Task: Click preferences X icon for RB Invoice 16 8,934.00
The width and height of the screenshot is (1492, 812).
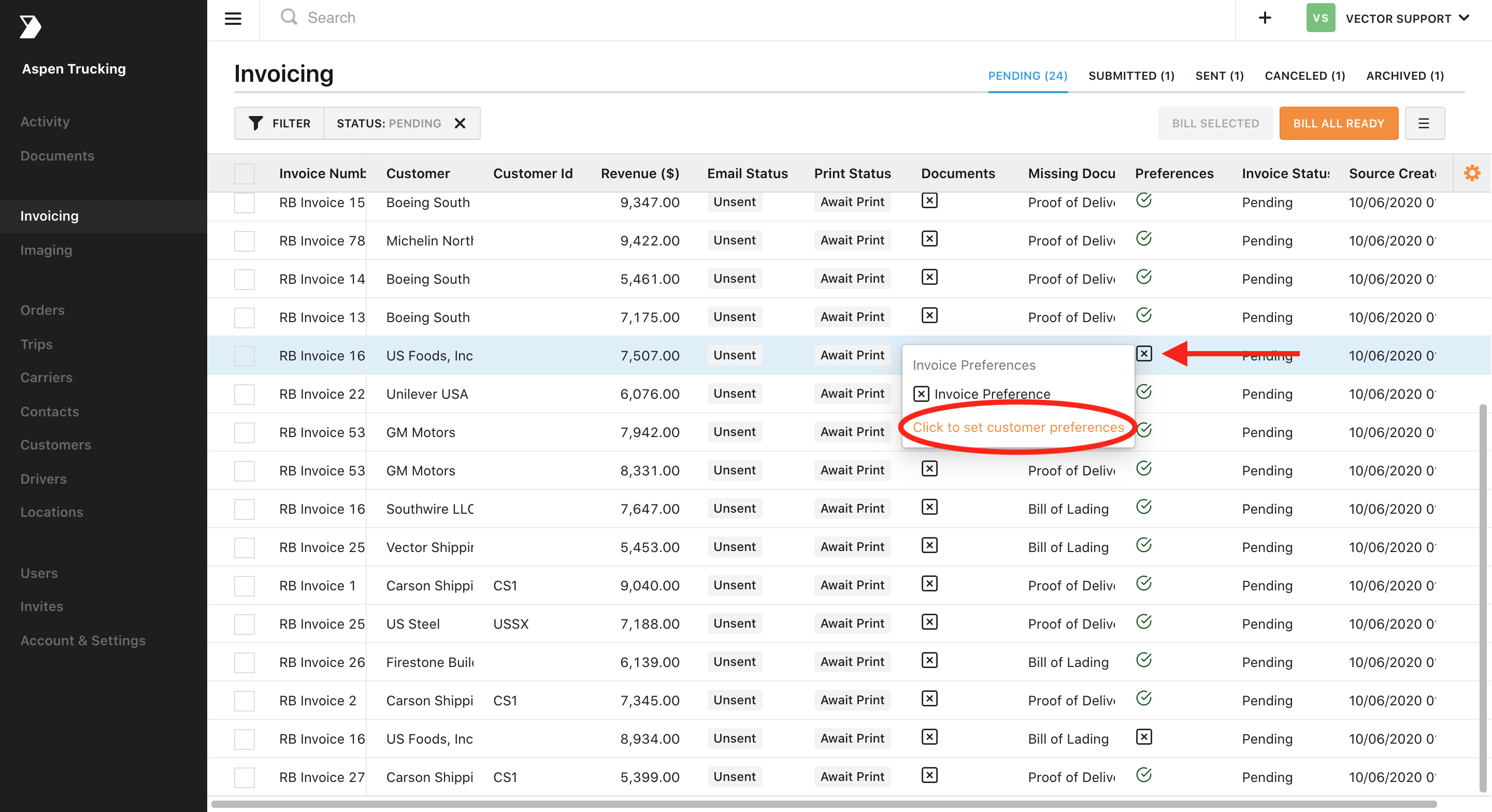Action: tap(1144, 737)
